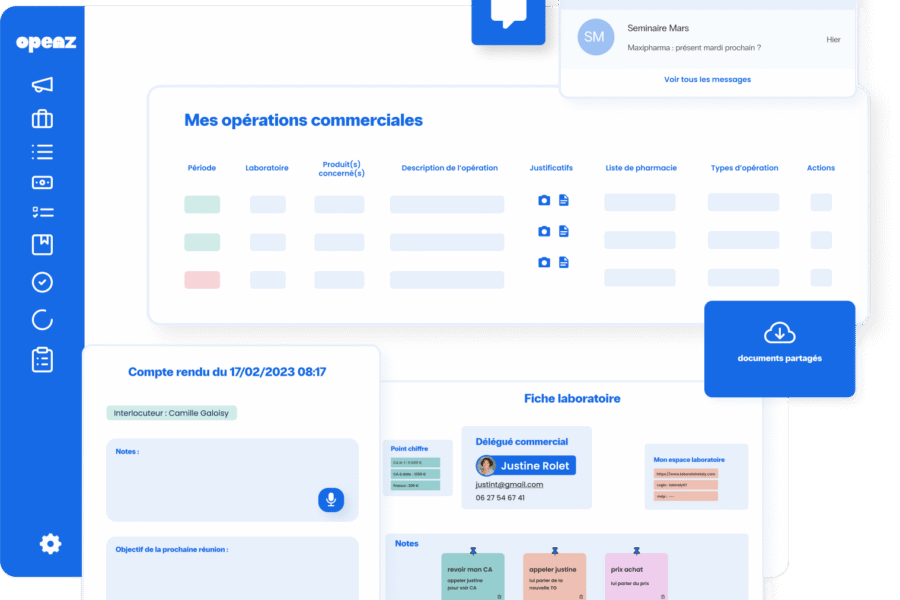Image resolution: width=900 pixels, height=600 pixels.
Task: Open the Voir tous les messages link
Action: [x=707, y=79]
